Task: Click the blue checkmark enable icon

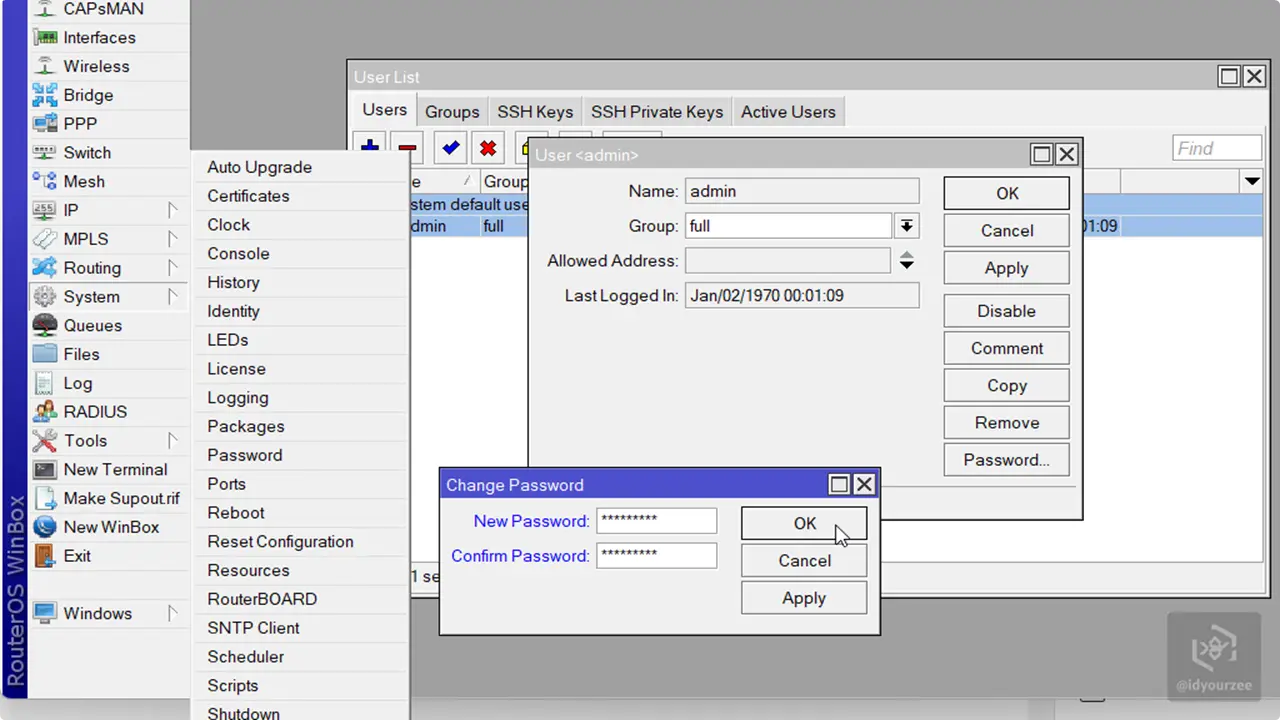Action: pyautogui.click(x=450, y=148)
